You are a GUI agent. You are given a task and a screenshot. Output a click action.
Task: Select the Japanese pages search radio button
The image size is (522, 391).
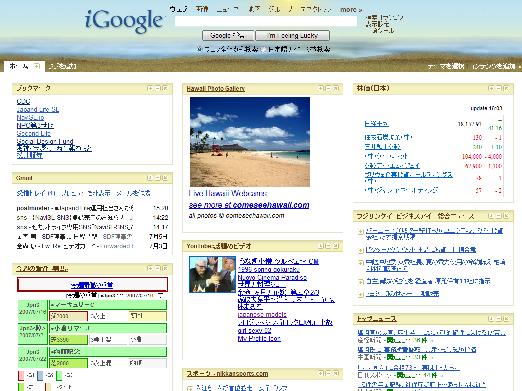pos(263,49)
